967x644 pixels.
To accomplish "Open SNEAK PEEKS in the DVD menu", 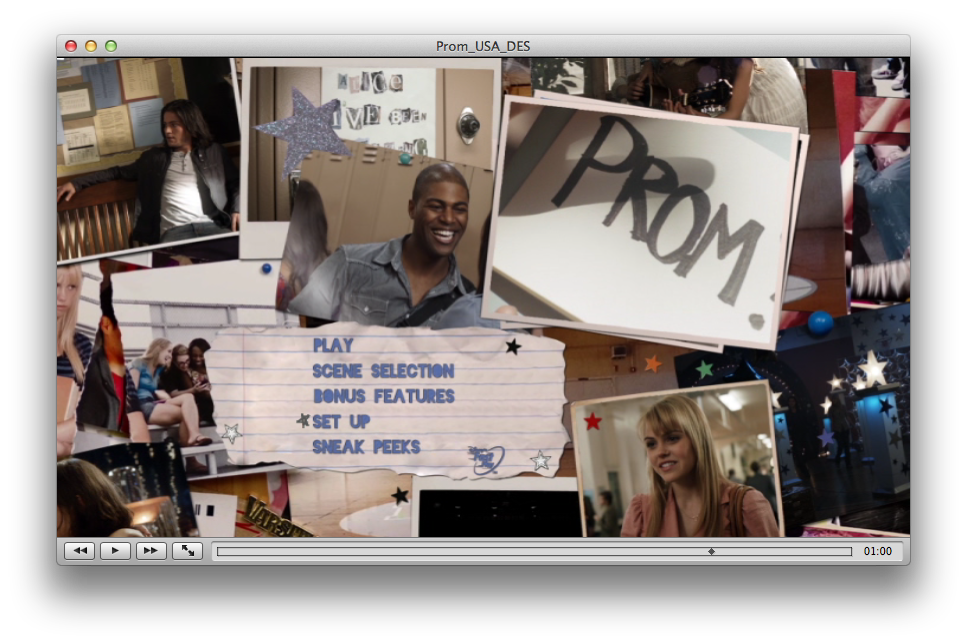I will tap(366, 447).
